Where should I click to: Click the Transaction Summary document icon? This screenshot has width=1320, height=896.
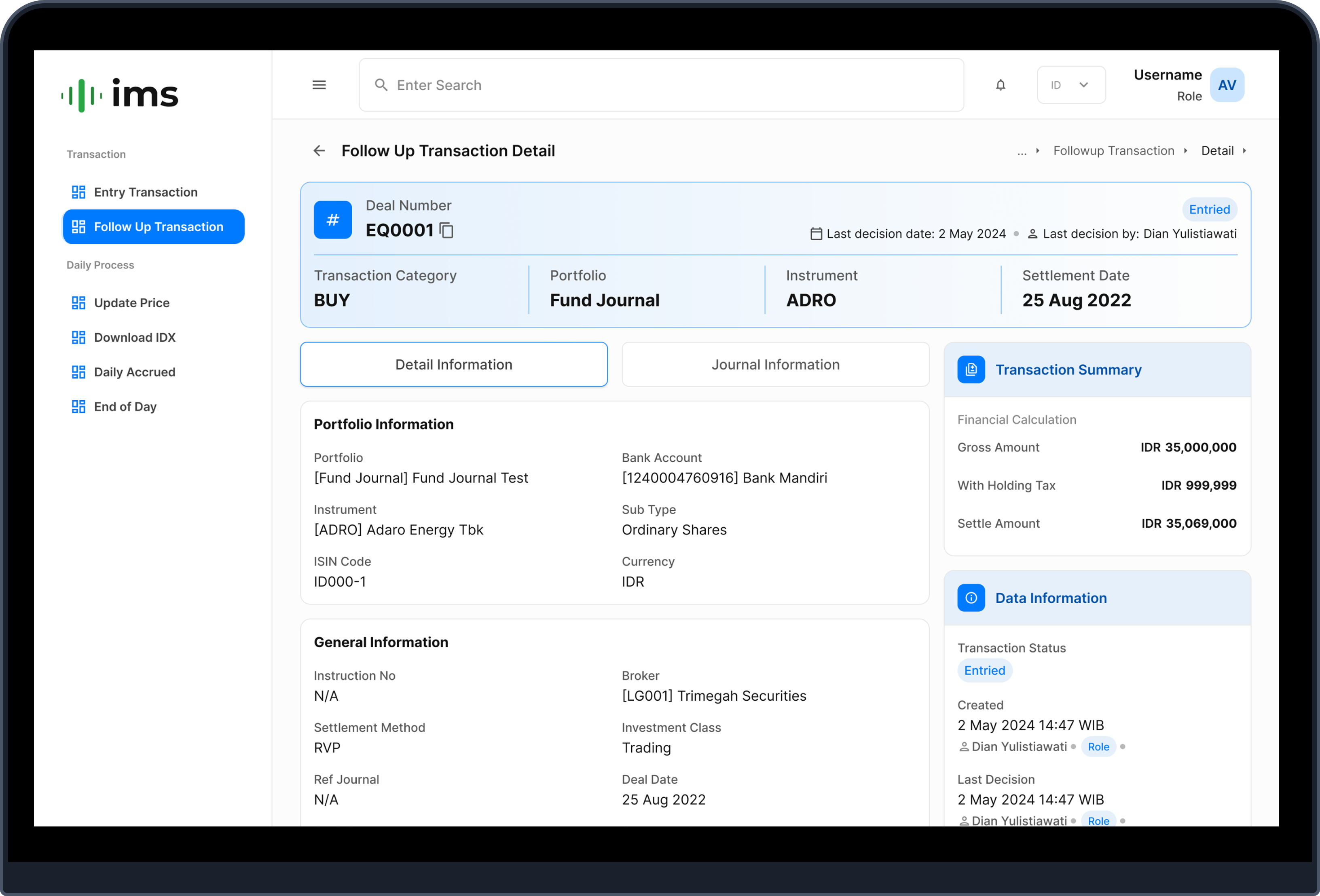(971, 370)
